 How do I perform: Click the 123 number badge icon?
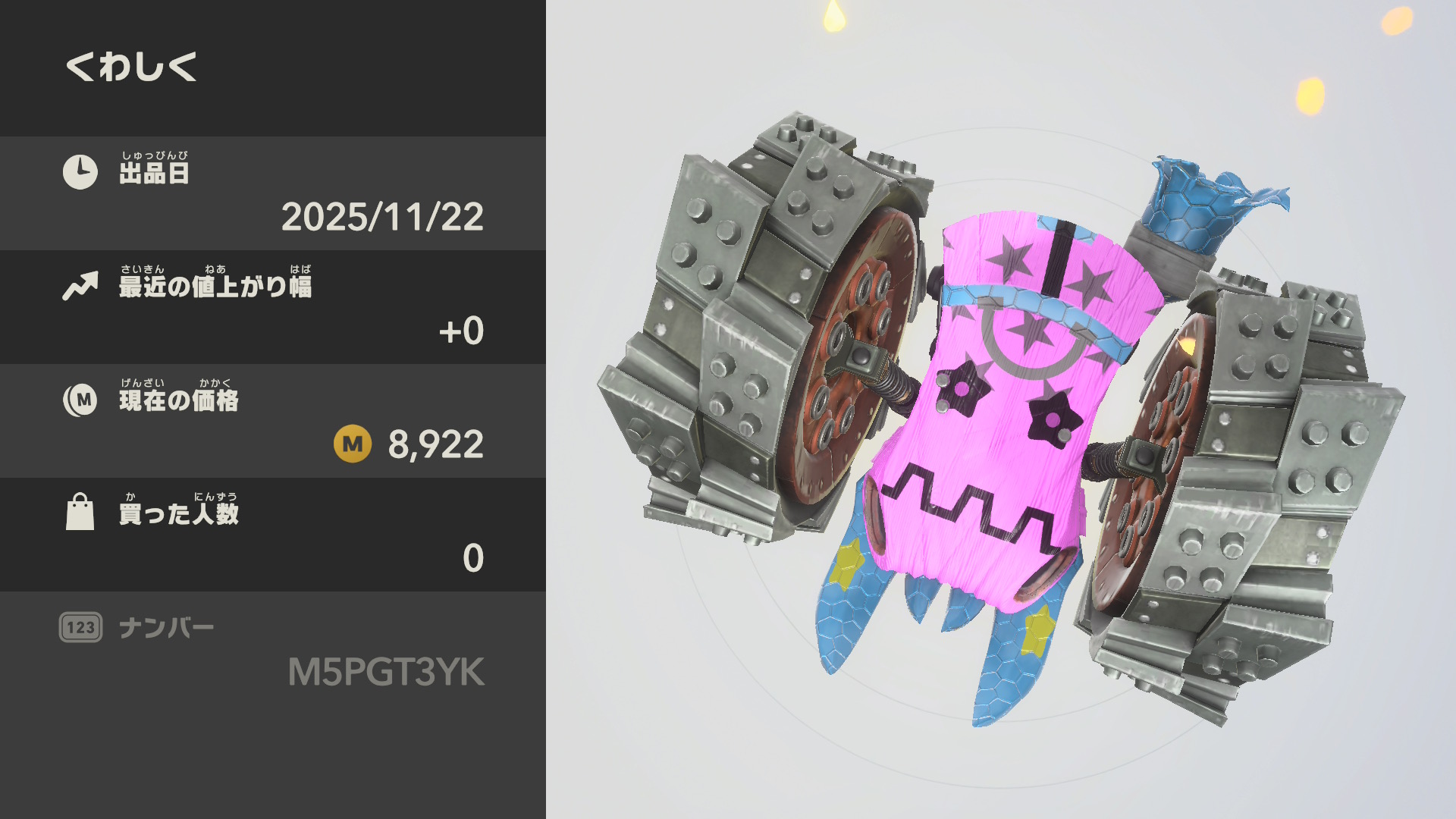tap(80, 627)
